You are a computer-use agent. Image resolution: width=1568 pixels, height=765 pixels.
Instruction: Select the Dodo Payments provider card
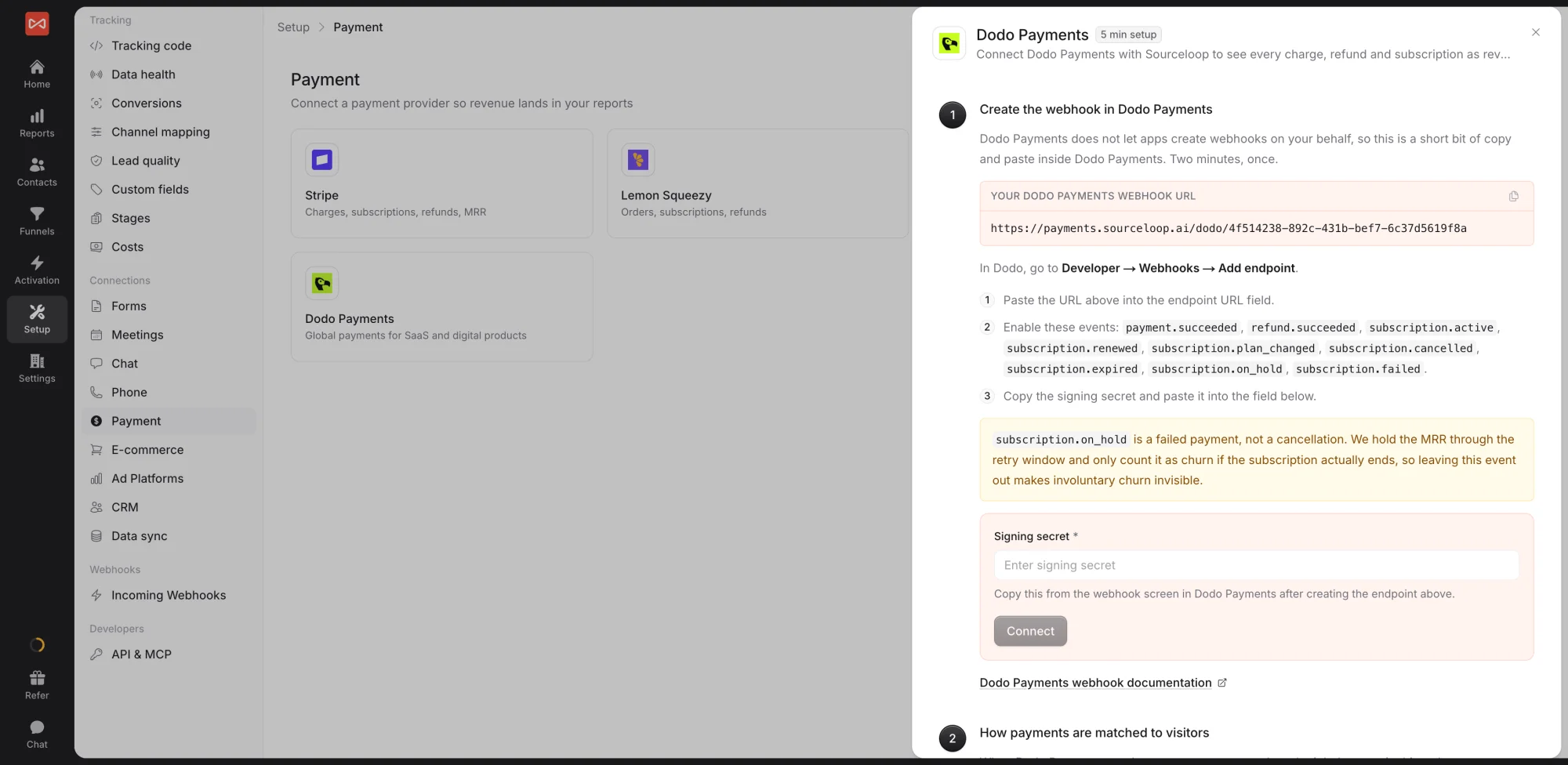coord(441,306)
